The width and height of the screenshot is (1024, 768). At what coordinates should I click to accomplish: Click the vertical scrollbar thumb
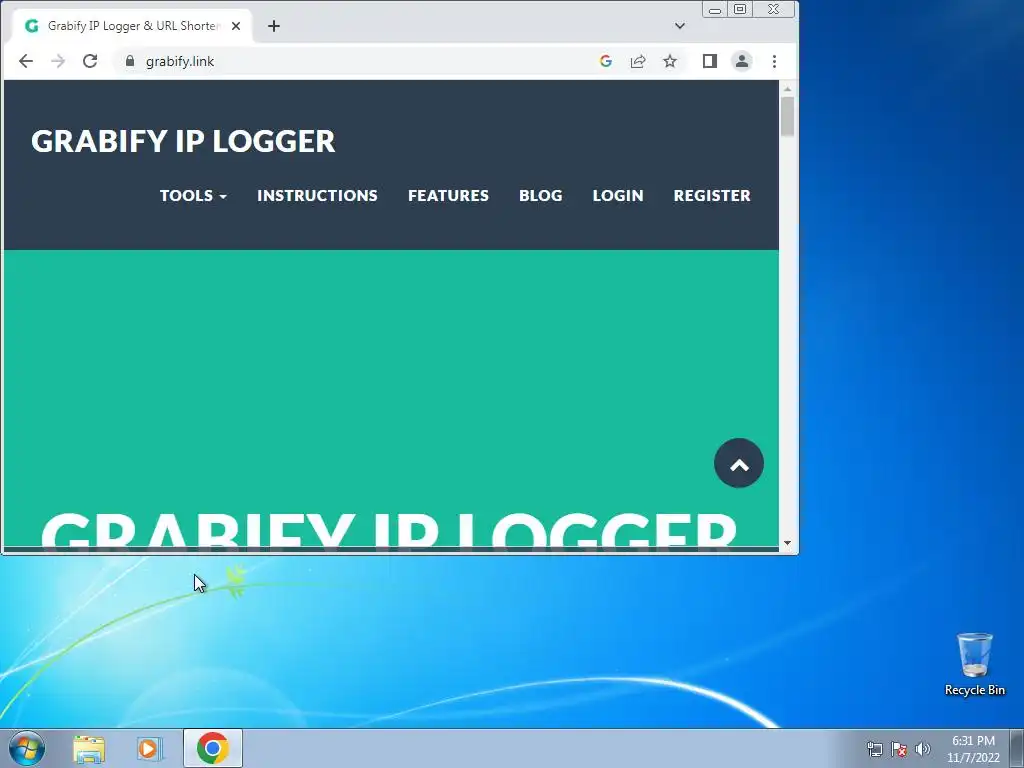788,116
